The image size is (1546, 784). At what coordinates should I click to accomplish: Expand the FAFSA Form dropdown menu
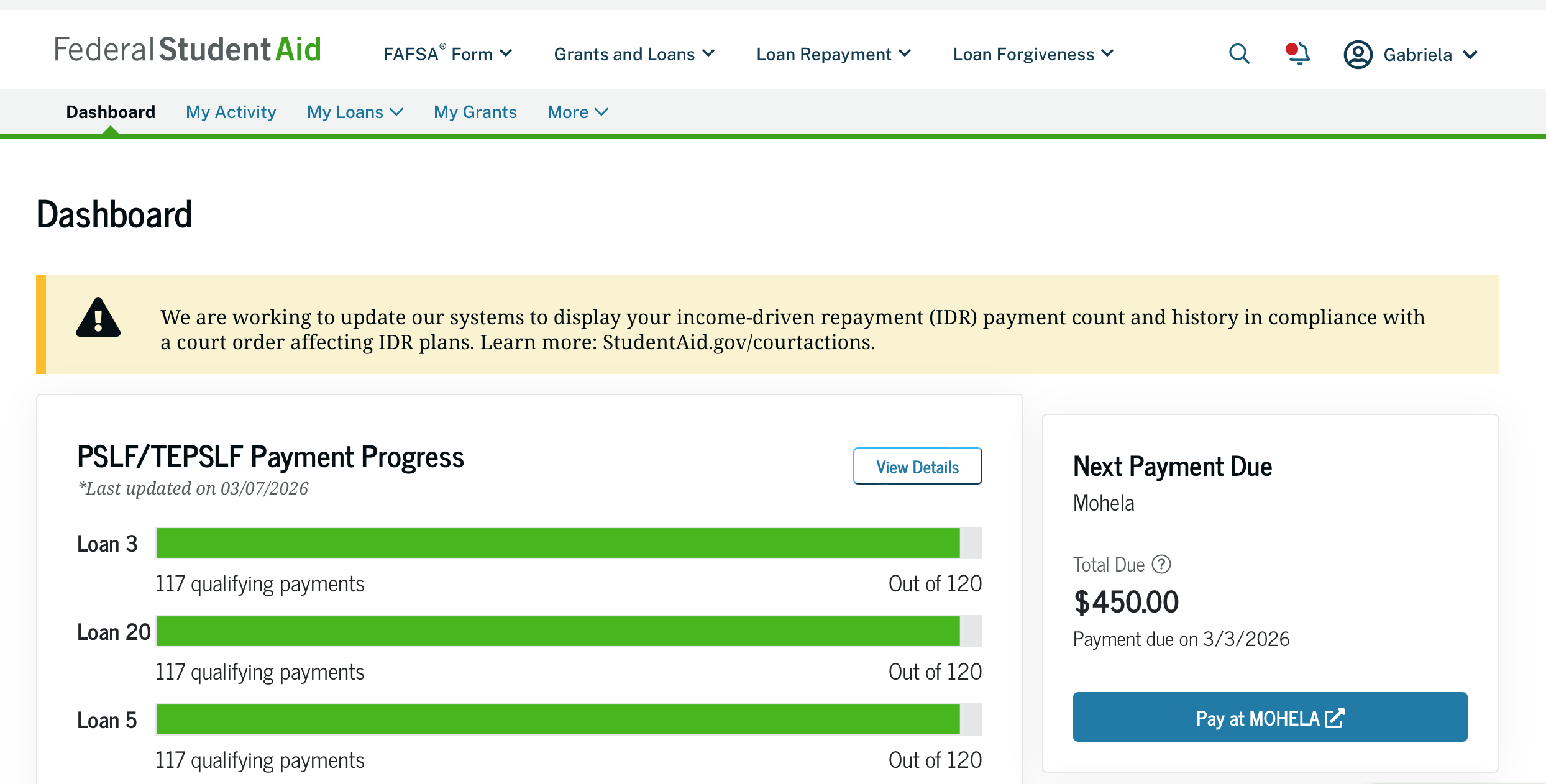(x=447, y=54)
